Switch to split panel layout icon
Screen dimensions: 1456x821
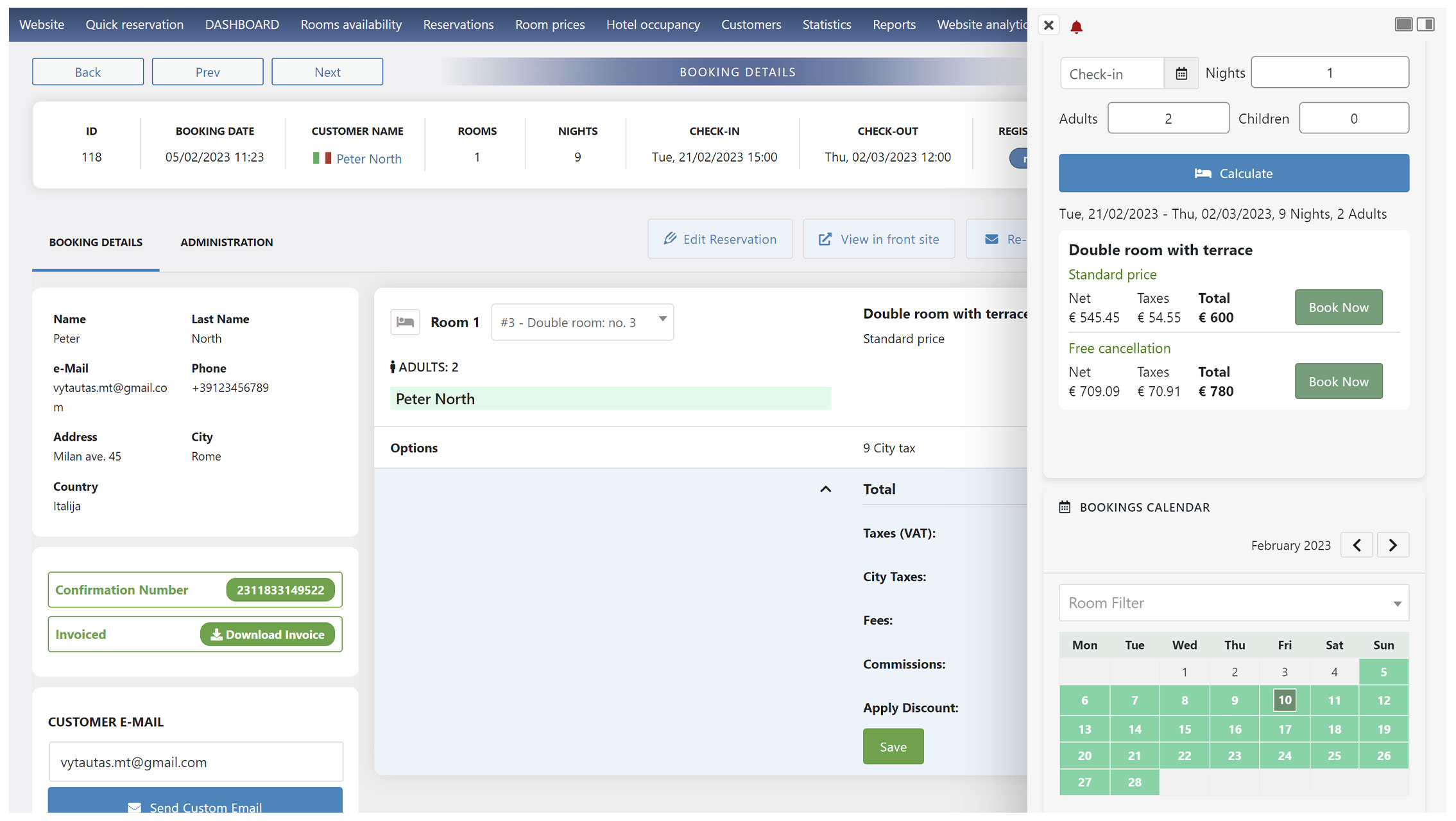[1426, 24]
